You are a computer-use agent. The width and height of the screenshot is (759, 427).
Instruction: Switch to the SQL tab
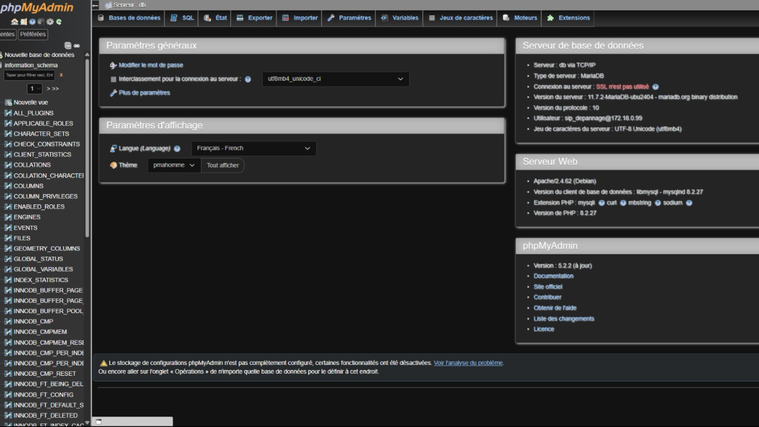tap(182, 18)
